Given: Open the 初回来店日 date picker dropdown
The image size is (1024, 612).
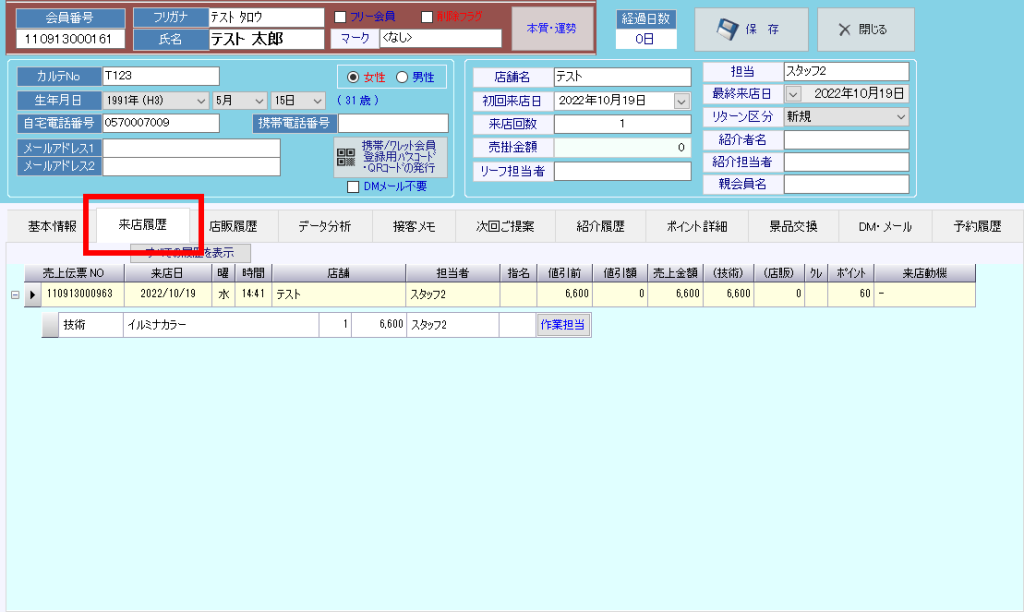Looking at the screenshot, I should [x=682, y=101].
